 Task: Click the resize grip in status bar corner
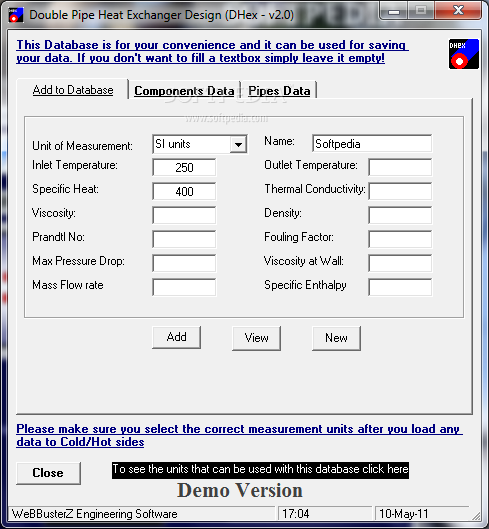[476, 515]
